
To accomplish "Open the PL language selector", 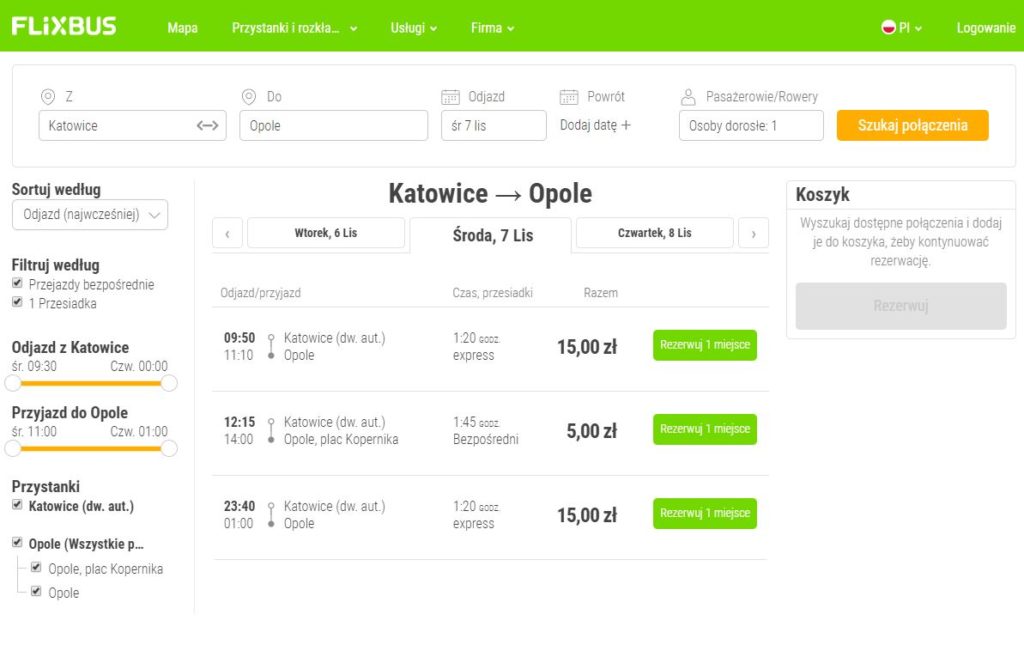I will pyautogui.click(x=902, y=28).
